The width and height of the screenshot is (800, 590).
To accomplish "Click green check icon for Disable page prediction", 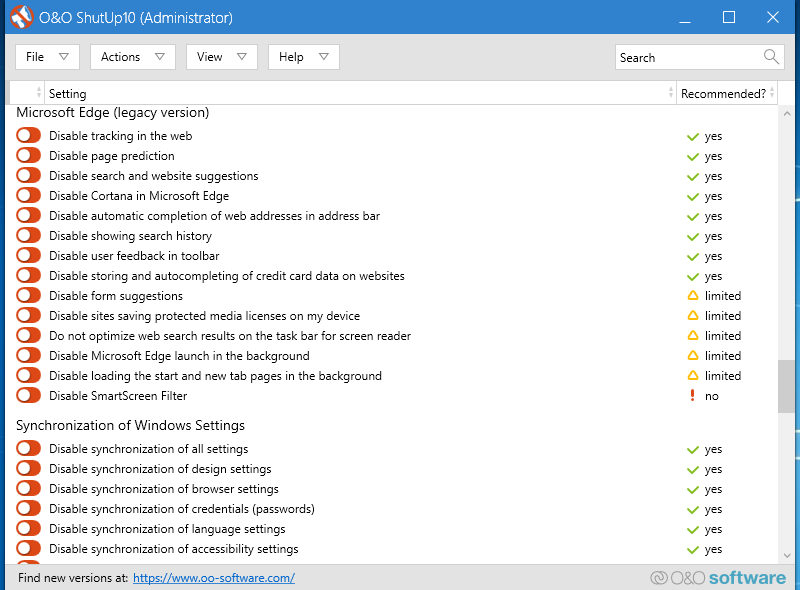I will (x=692, y=156).
